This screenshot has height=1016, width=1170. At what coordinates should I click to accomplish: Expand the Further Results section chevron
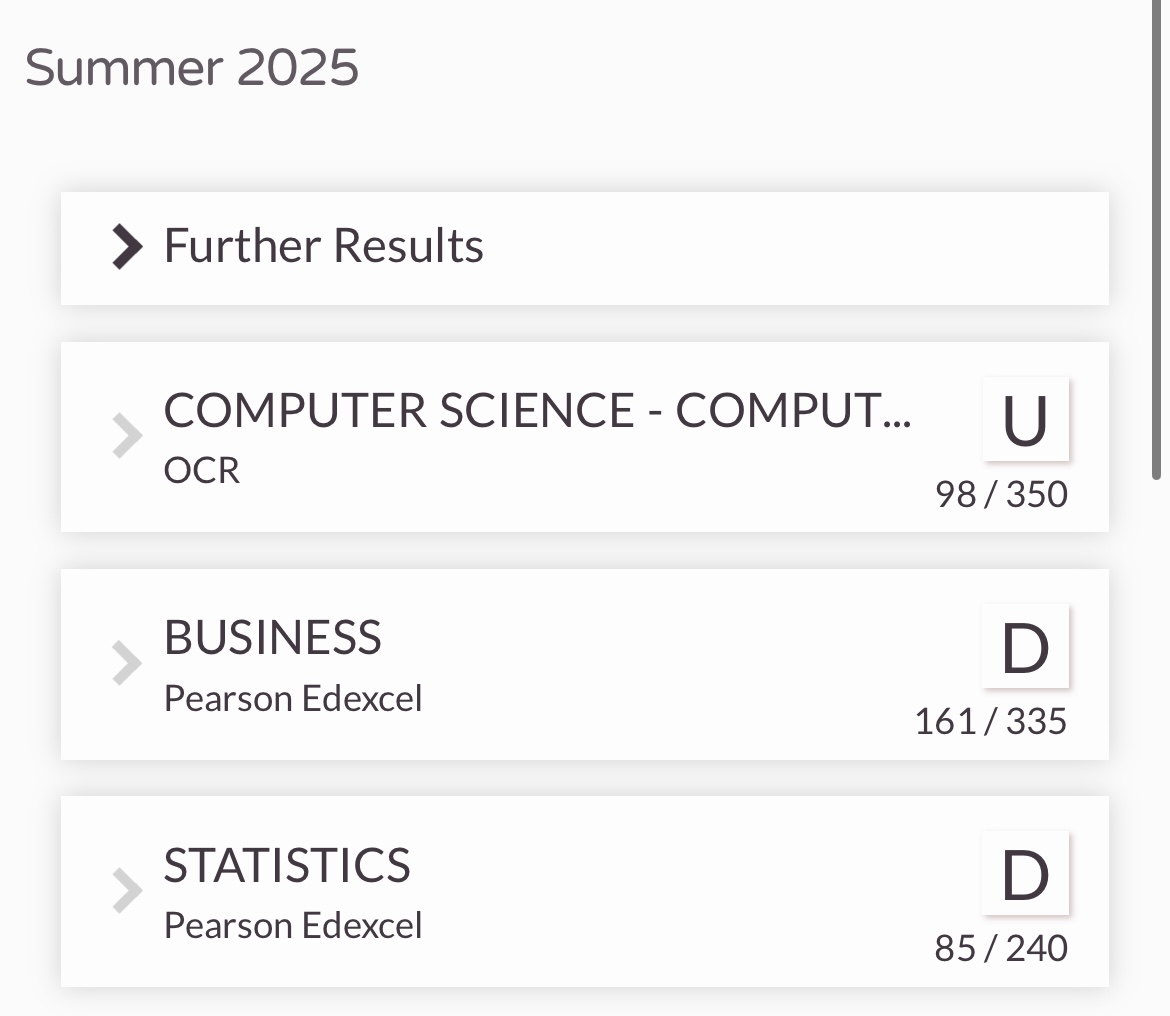(x=128, y=247)
